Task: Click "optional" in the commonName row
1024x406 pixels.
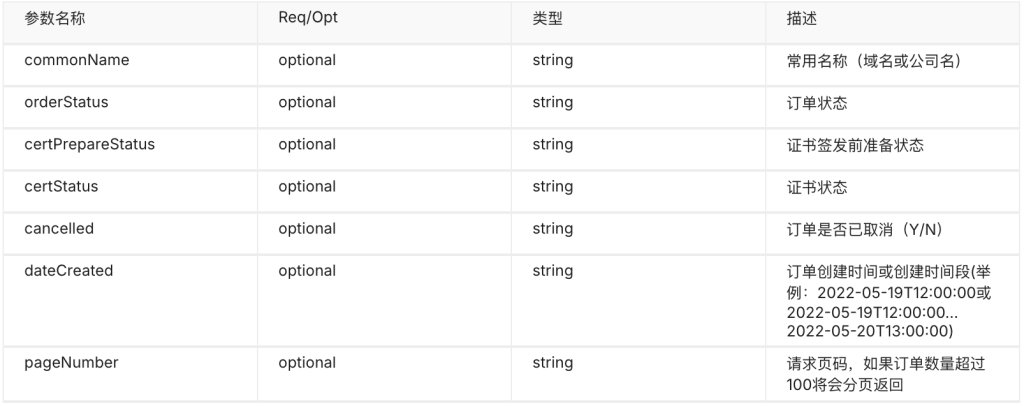Action: 307,60
